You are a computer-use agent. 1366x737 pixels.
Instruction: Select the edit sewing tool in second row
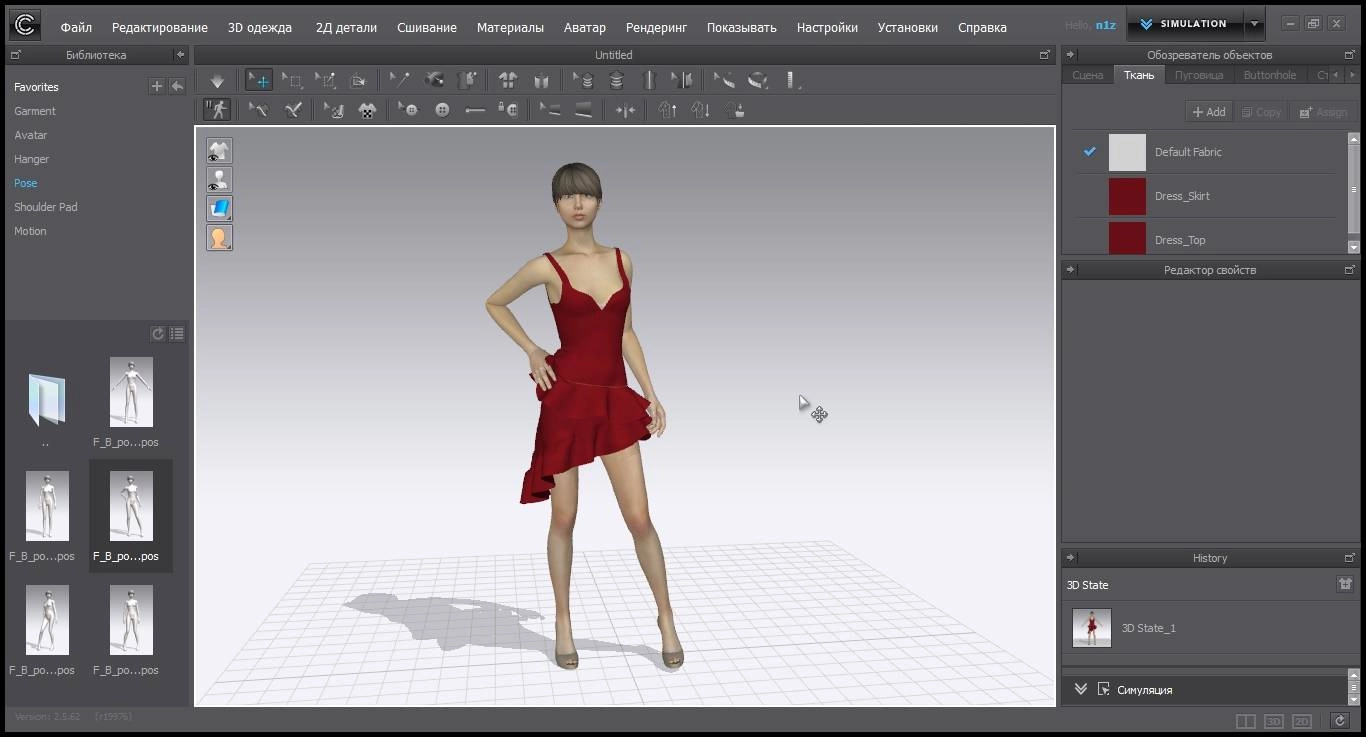tap(258, 110)
